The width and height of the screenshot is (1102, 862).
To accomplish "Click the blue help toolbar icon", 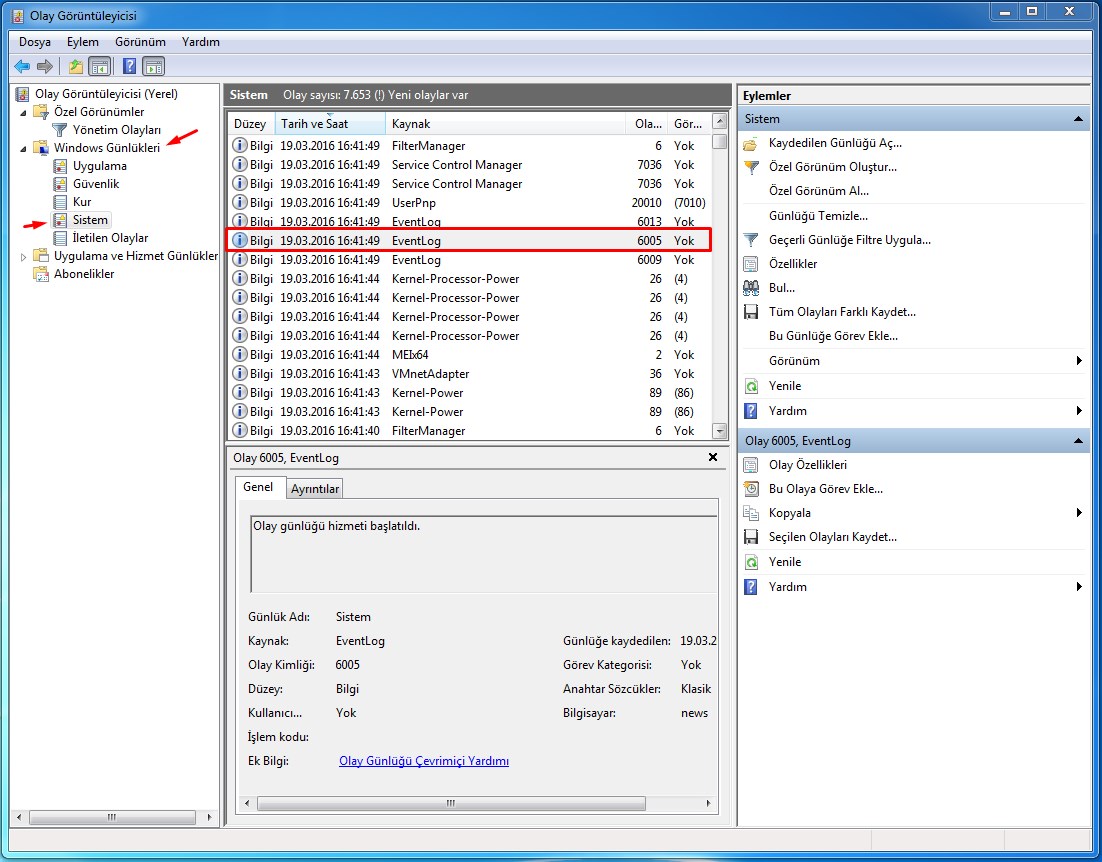I will 129,67.
